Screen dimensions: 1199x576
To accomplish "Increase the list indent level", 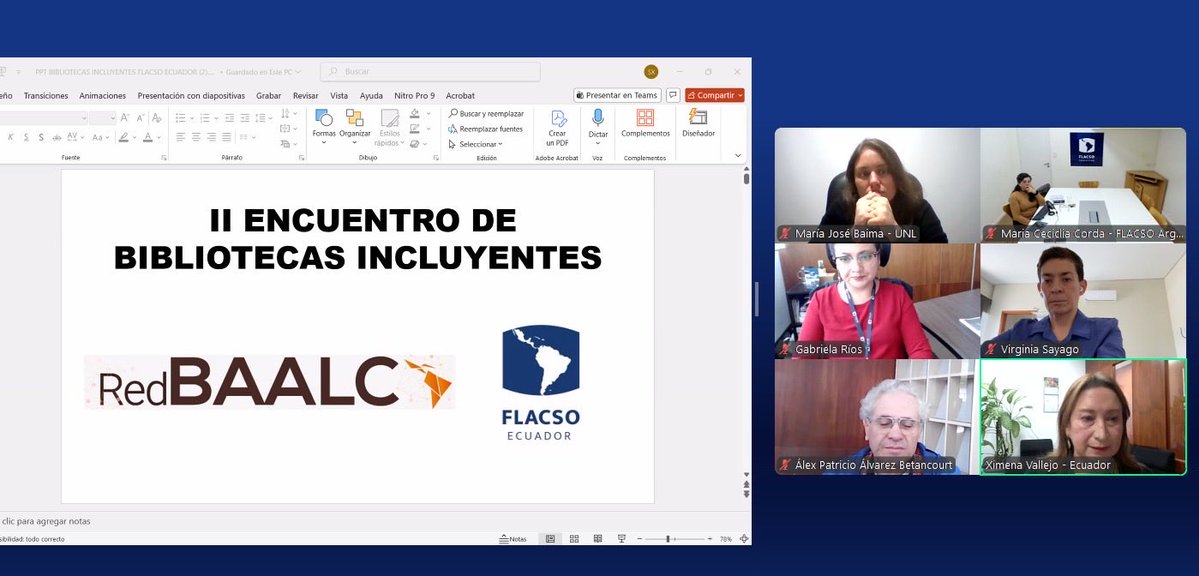I will 245,118.
